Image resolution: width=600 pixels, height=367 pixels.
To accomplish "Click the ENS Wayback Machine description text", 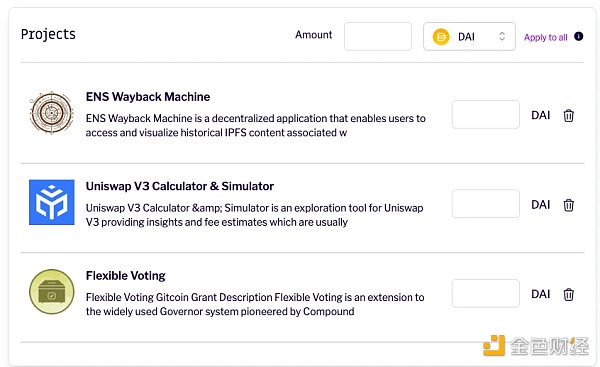I will coord(256,126).
